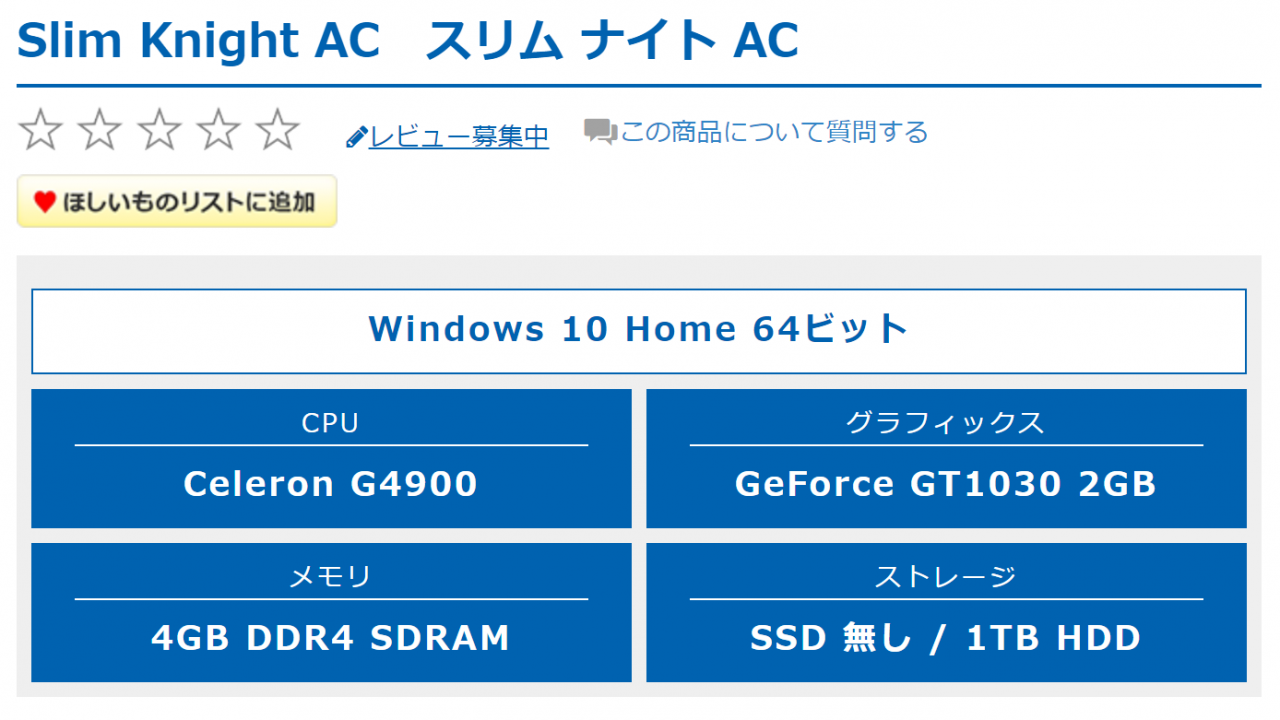The height and width of the screenshot is (720, 1280).
Task: Click the red heart icon on wishlist button
Action: [x=45, y=202]
